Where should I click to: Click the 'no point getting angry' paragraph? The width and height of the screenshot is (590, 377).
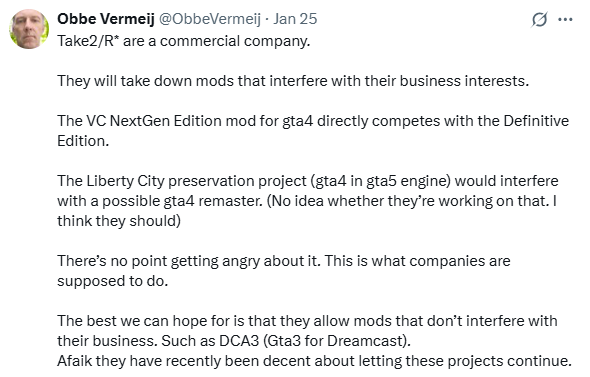[284, 271]
